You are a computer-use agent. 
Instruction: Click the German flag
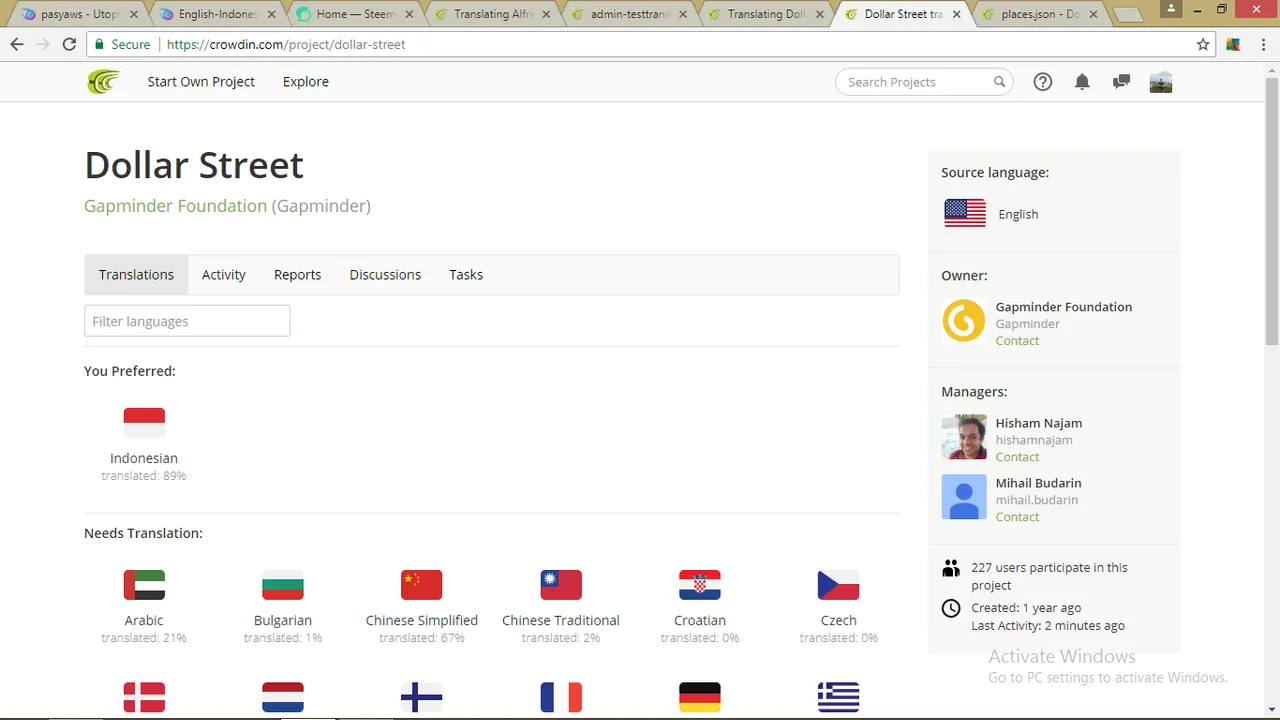tap(700, 697)
